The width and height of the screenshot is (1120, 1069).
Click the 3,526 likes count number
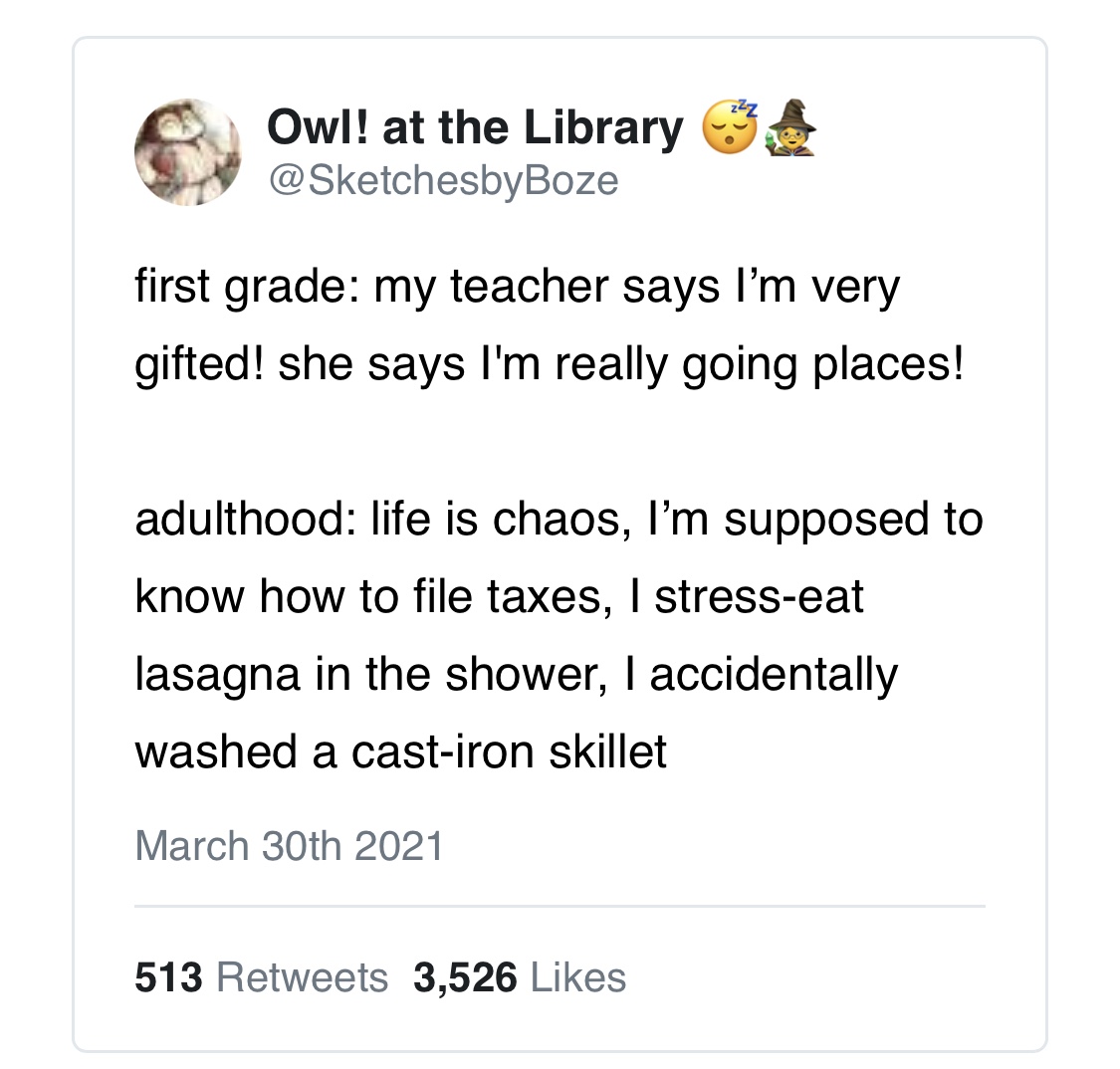tap(465, 977)
